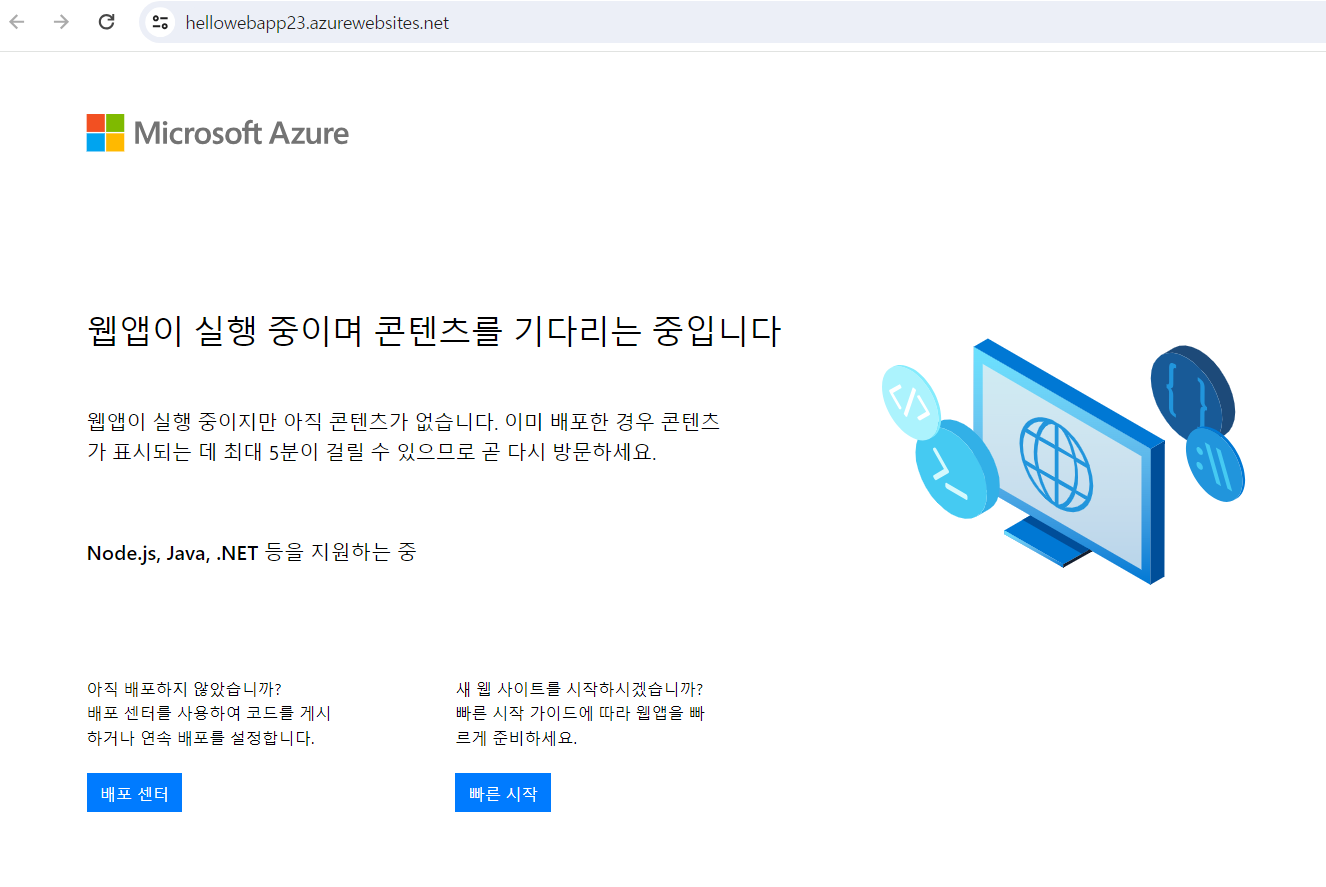Screen dimensions: 1326x887
Task: Open the 배포 센터 button
Action: pyautogui.click(x=134, y=793)
